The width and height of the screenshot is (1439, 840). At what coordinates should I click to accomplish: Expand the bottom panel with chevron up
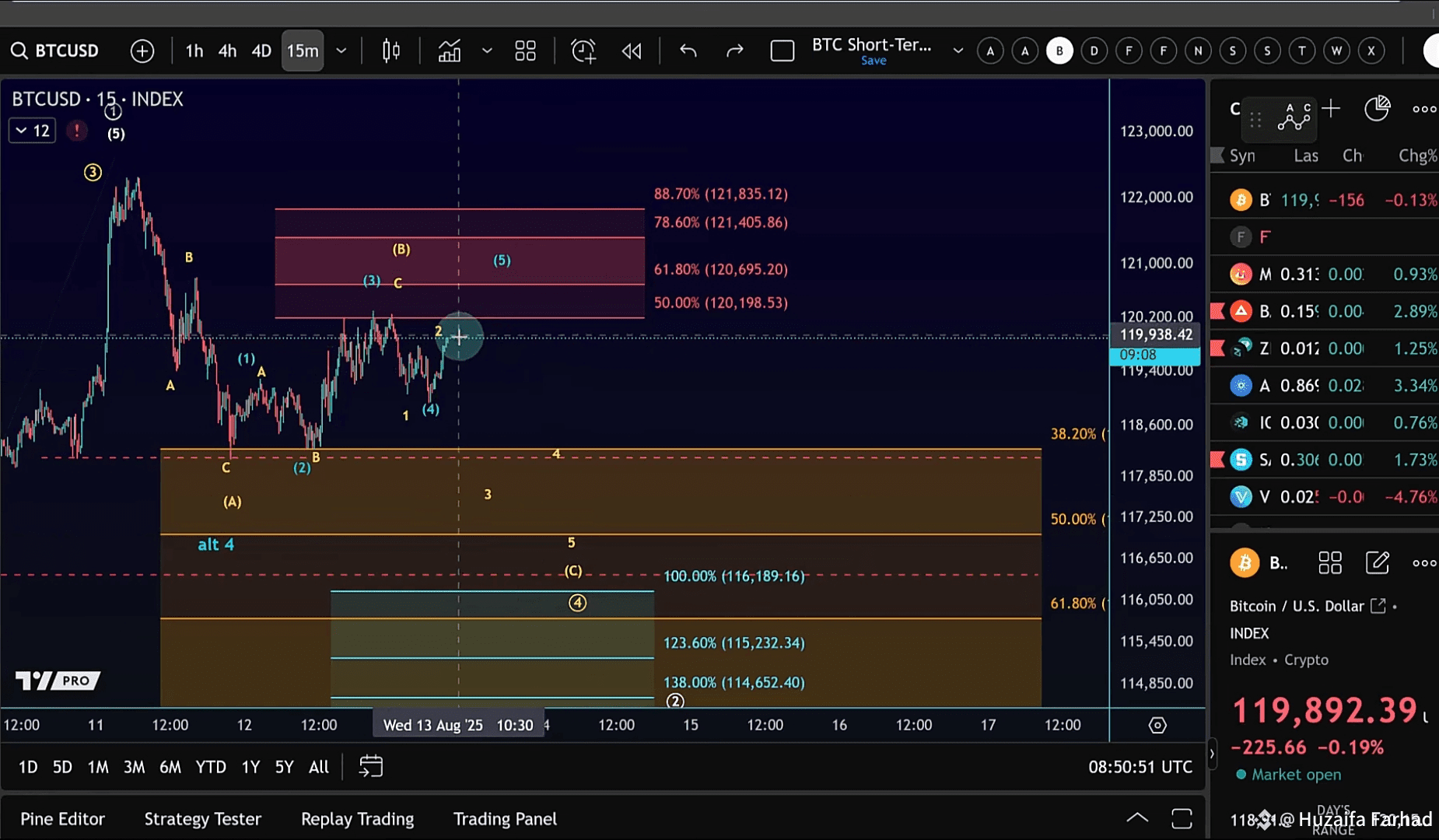tap(1137, 817)
